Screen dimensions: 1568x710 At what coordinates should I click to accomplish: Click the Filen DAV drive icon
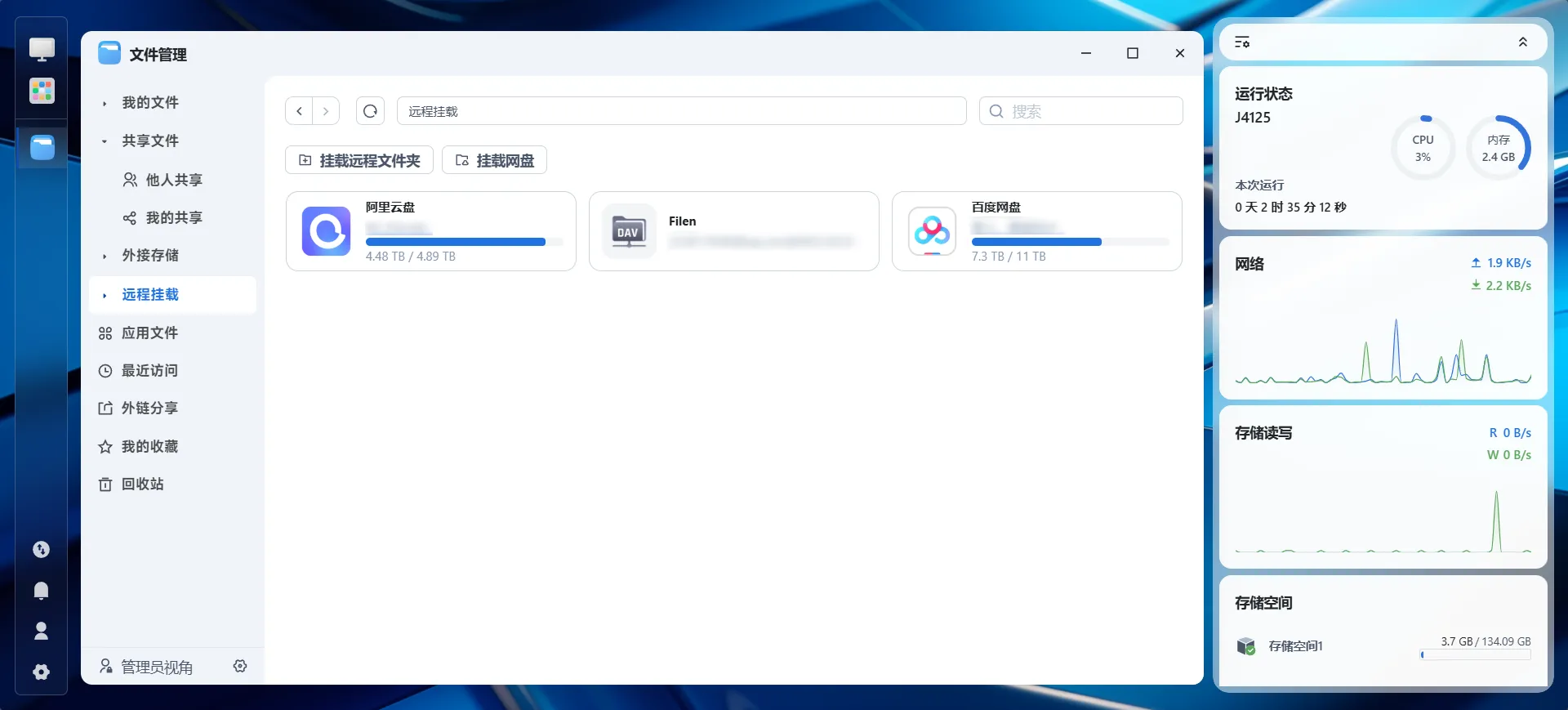(x=629, y=231)
